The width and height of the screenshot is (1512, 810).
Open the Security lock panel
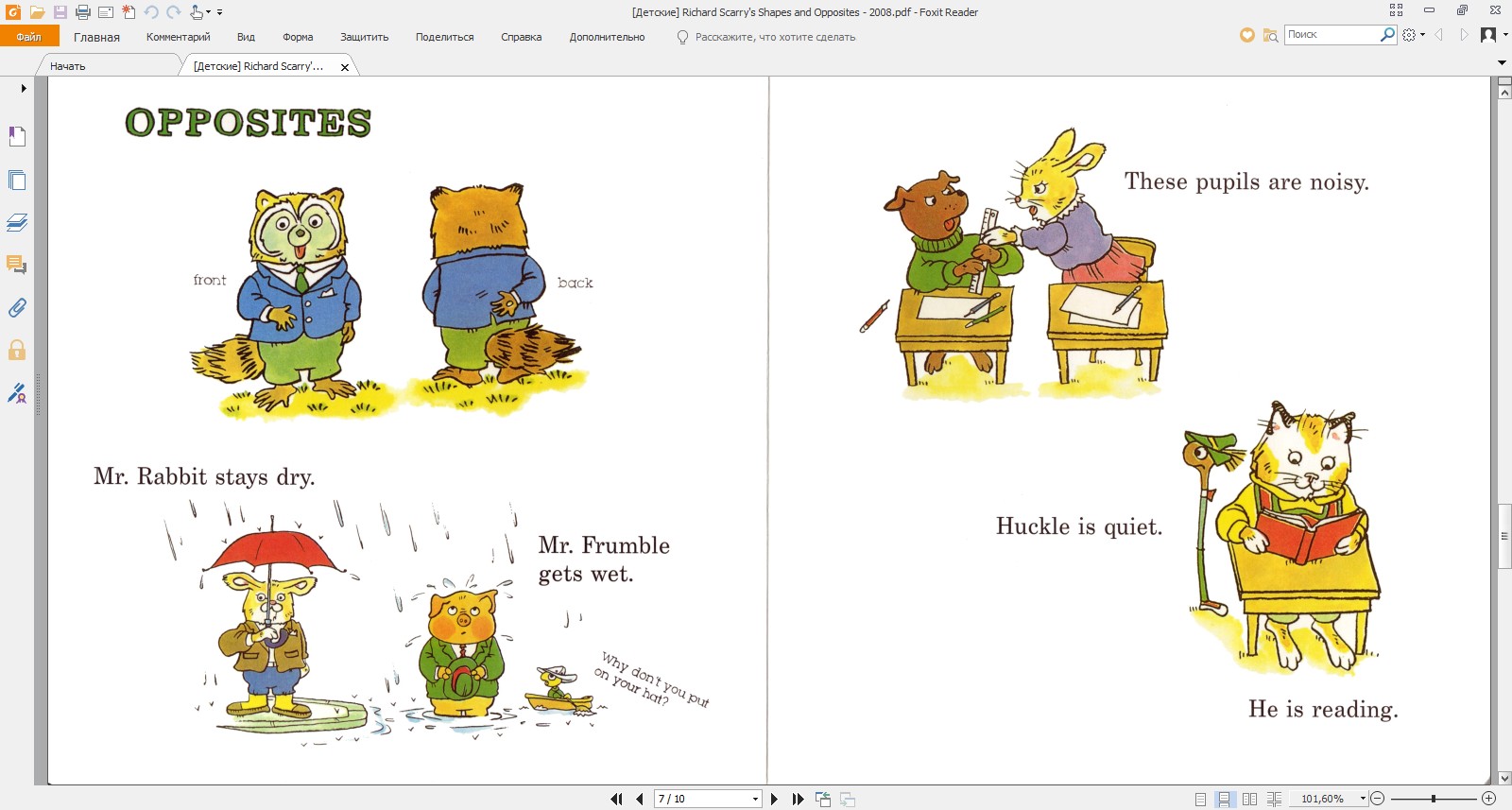click(17, 350)
